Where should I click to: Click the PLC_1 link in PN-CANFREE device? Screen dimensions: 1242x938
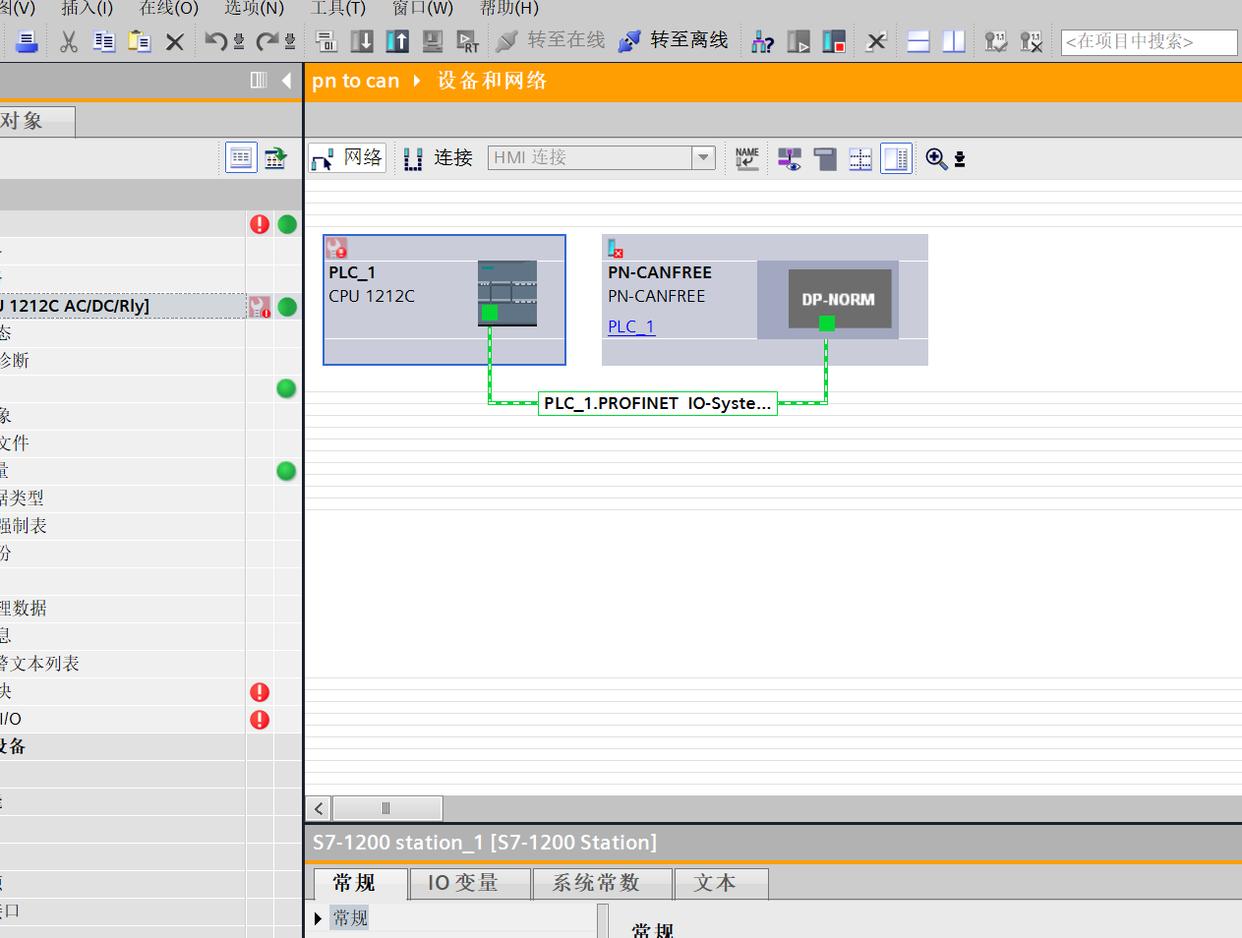(631, 326)
